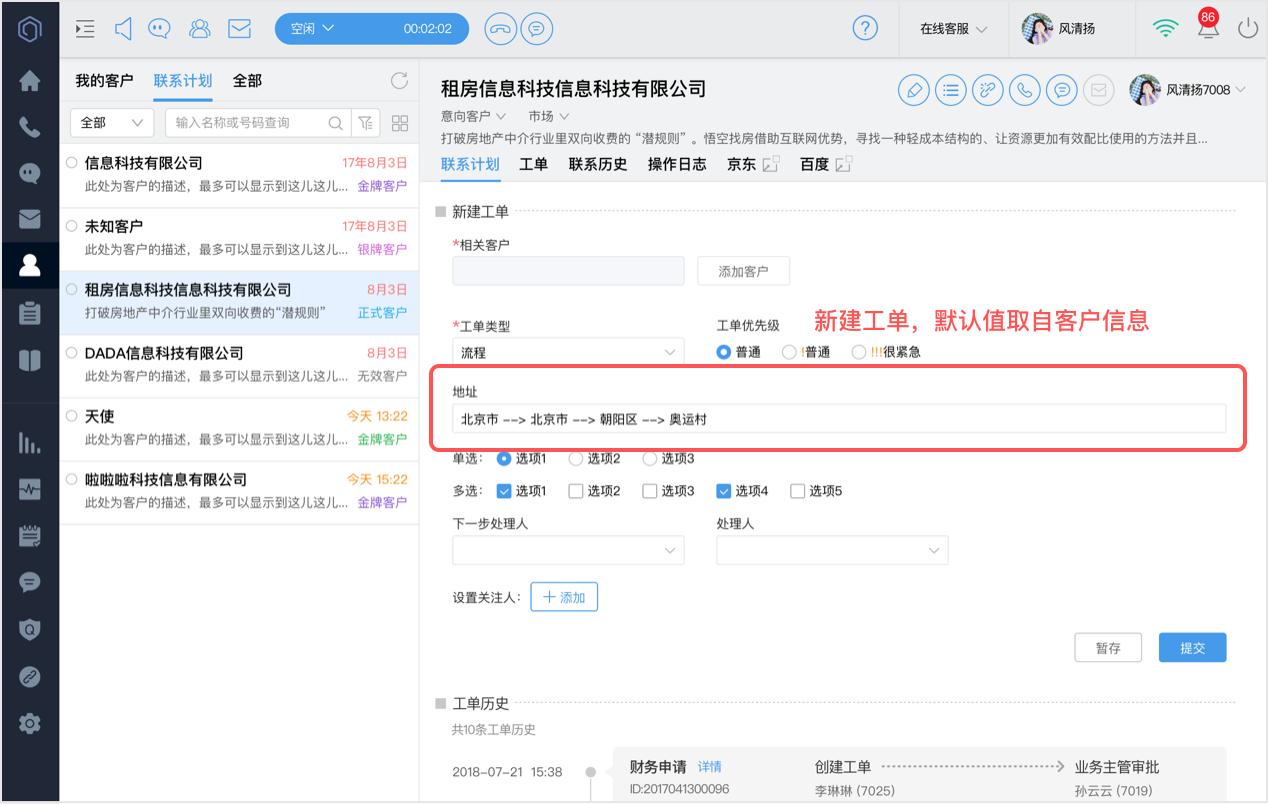Check 多选 选项5 checkbox
1268x804 pixels.
coord(798,491)
